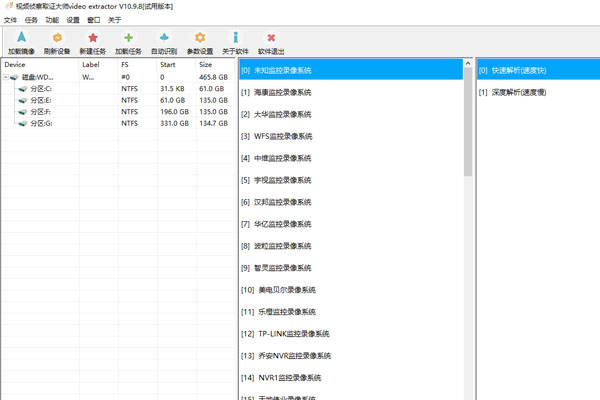600x400 pixels.
Task: Select list entry numbered [5]
Action: click(x=351, y=180)
